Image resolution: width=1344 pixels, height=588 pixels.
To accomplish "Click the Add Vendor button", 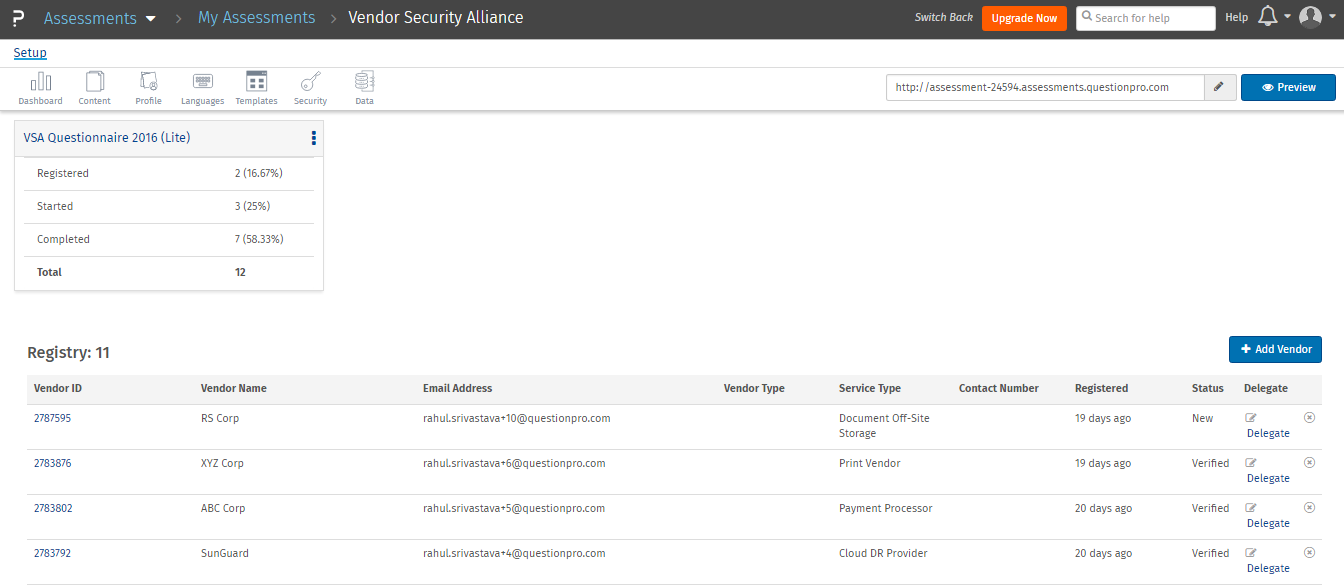I will [1275, 349].
